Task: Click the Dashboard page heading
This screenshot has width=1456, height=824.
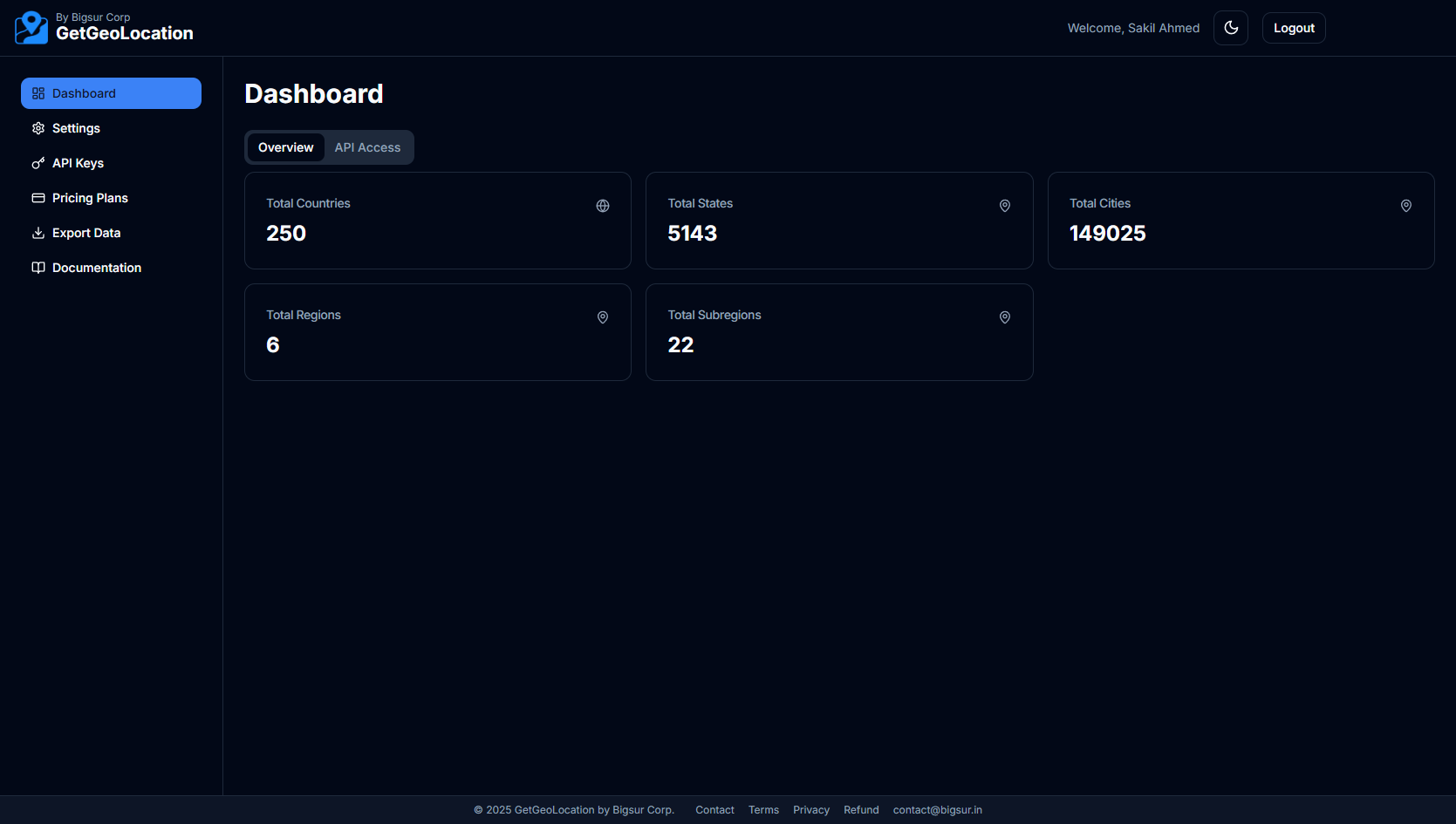Action: [x=314, y=93]
